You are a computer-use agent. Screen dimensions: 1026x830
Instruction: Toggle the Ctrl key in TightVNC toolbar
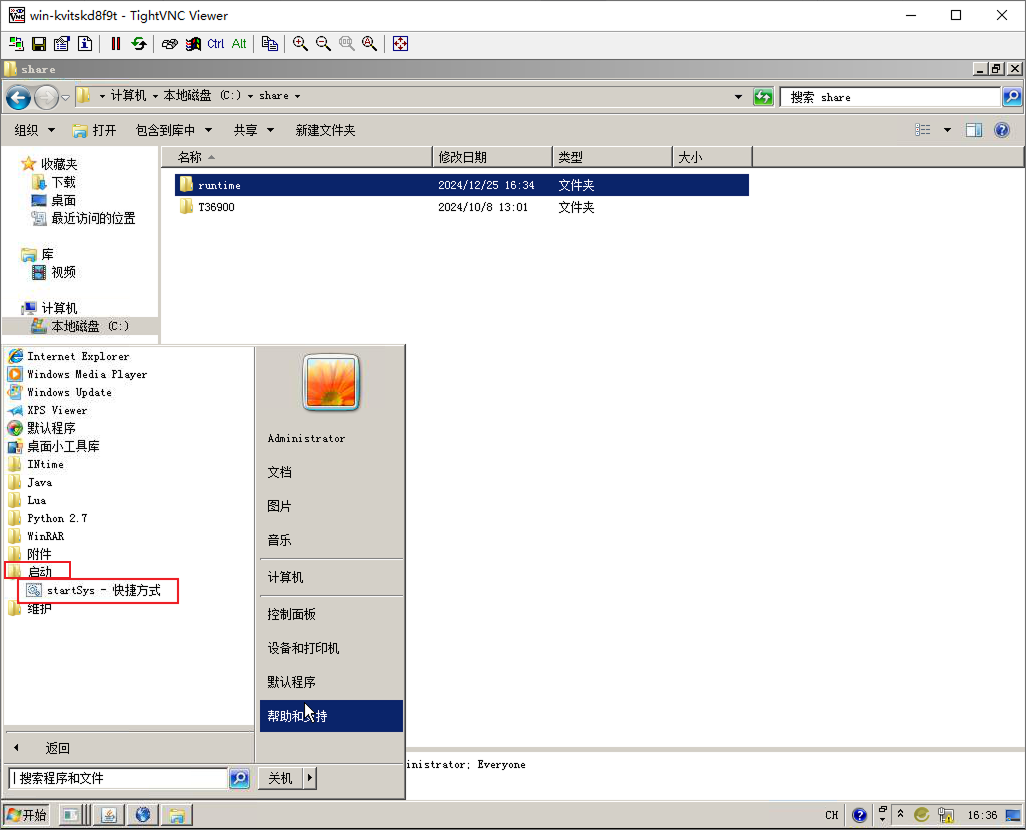click(x=216, y=44)
